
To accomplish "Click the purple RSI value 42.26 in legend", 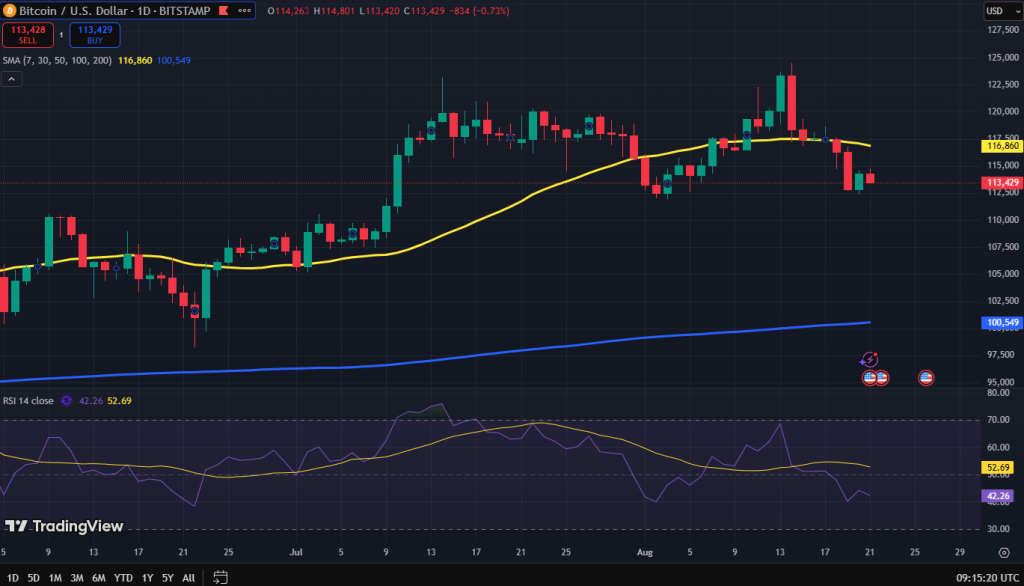I will tap(91, 400).
